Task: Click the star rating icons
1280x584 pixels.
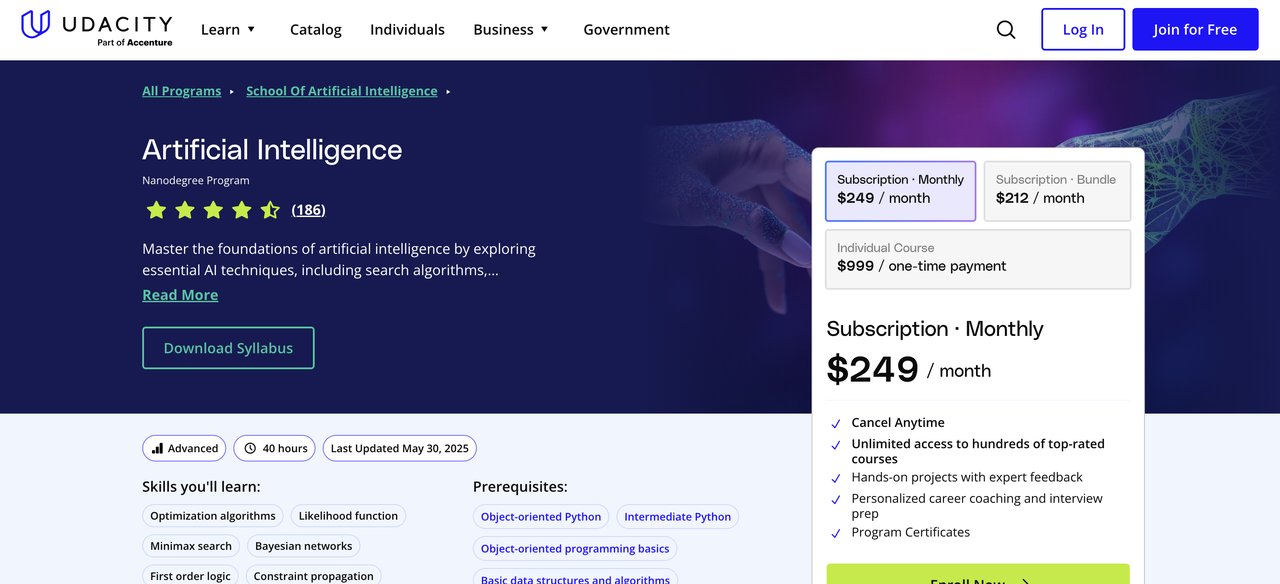Action: 213,210
